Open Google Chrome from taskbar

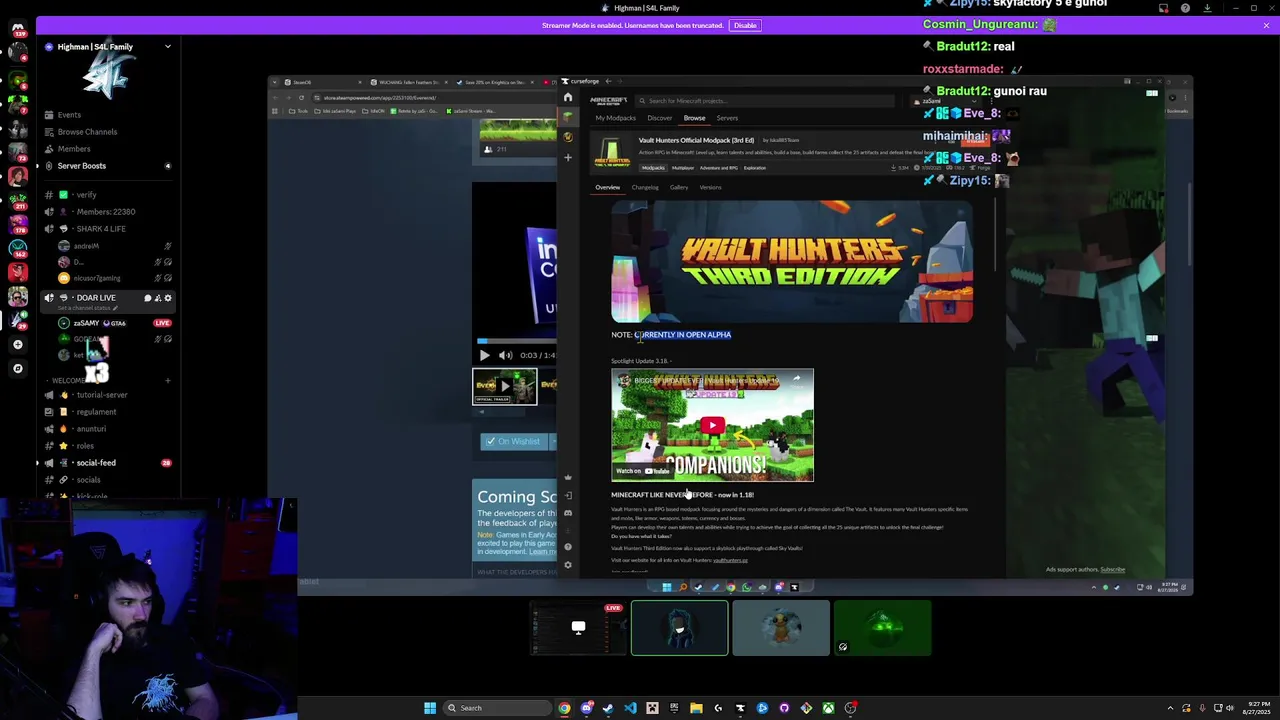565,708
